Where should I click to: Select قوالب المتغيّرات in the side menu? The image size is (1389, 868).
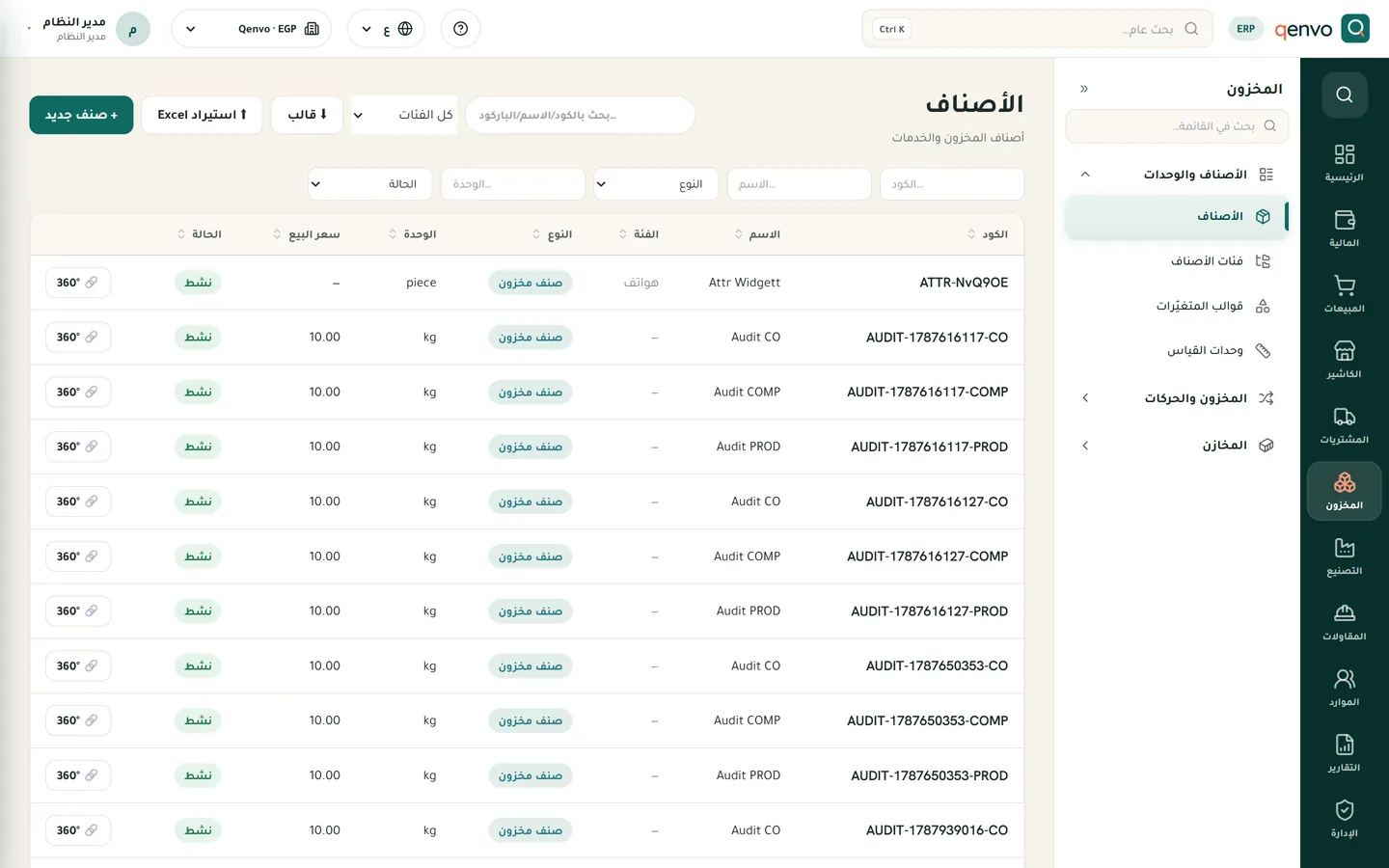tap(1177, 307)
